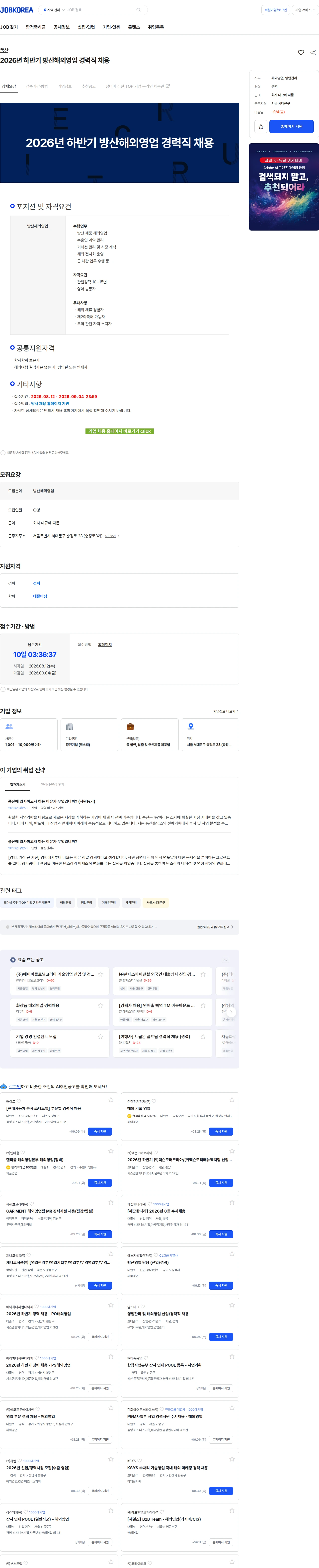Star the 화장품 해외영업 경력채용 posting

pos(100,1005)
